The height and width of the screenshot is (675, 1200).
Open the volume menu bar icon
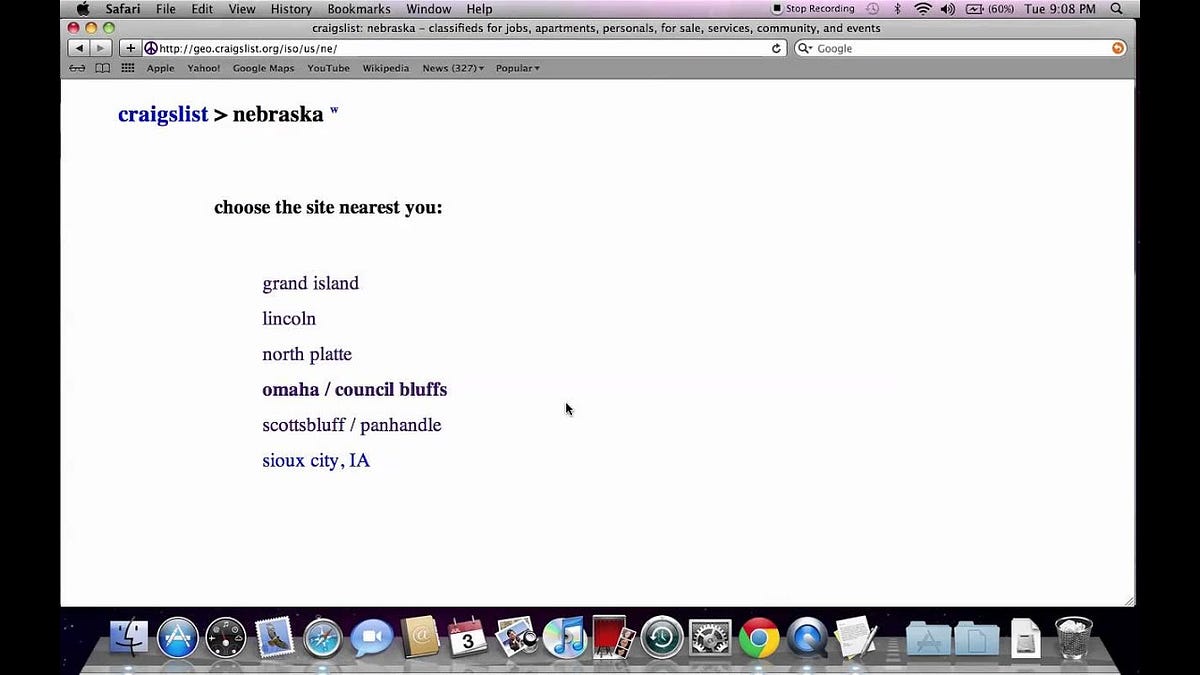(x=947, y=9)
